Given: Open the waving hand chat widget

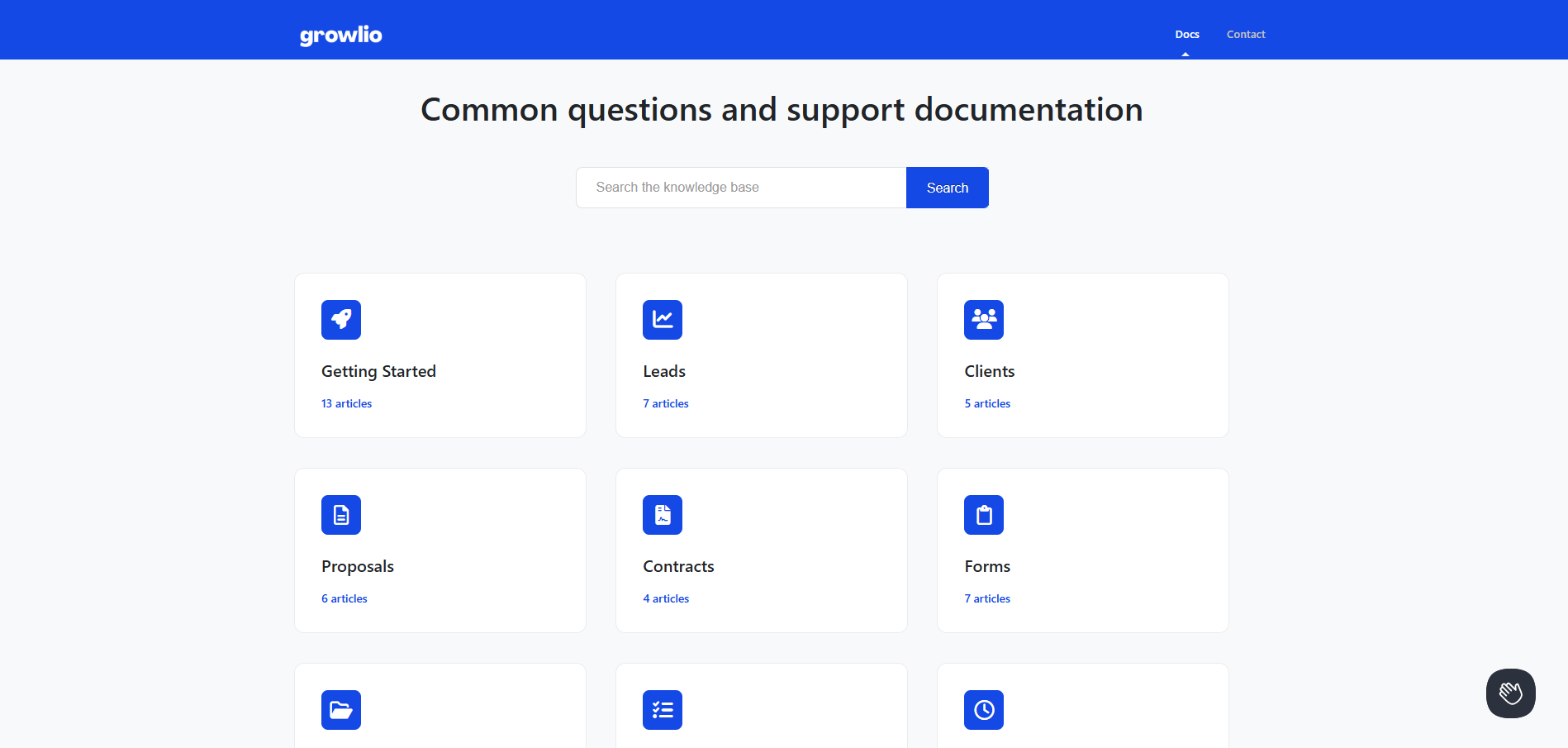Looking at the screenshot, I should click(x=1510, y=693).
